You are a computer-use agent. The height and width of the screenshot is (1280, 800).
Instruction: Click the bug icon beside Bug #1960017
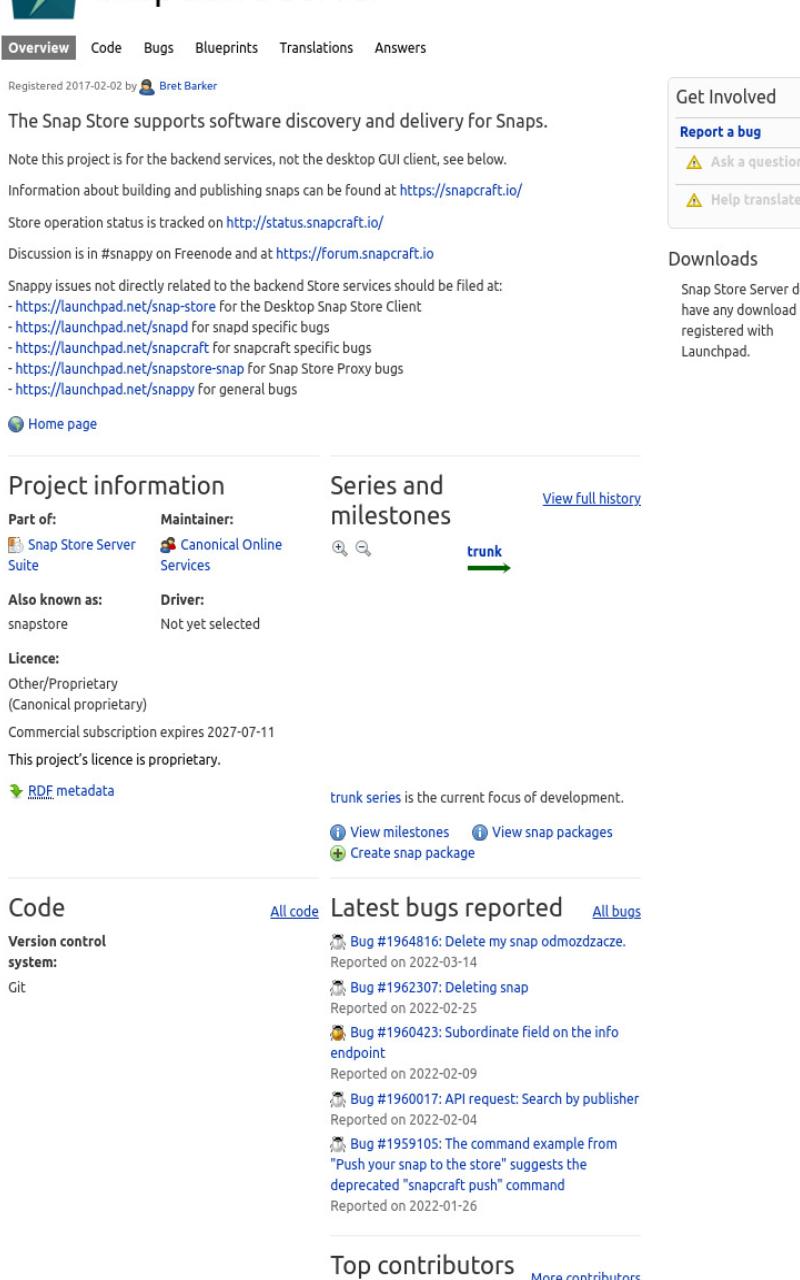337,1100
